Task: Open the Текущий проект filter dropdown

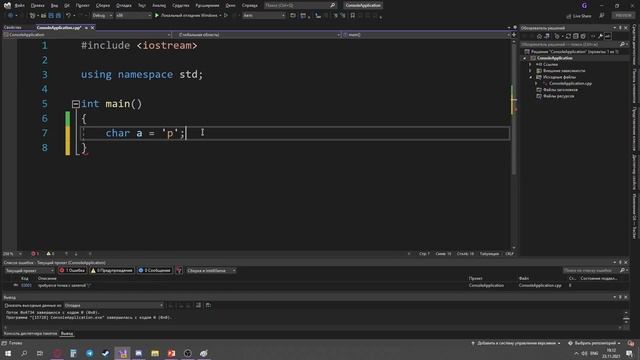Action: pyautogui.click(x=29, y=271)
